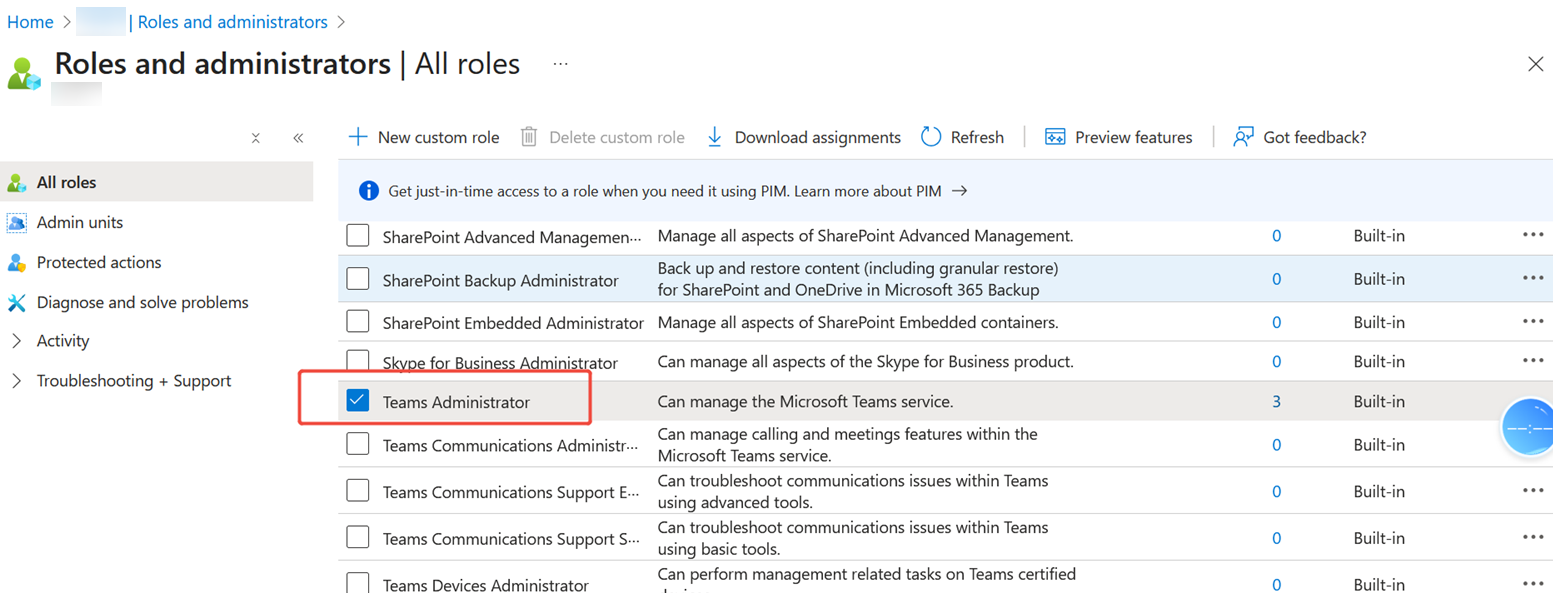The width and height of the screenshot is (1553, 601).
Task: Expand Troubleshooting + Support section
Action: coord(16,380)
